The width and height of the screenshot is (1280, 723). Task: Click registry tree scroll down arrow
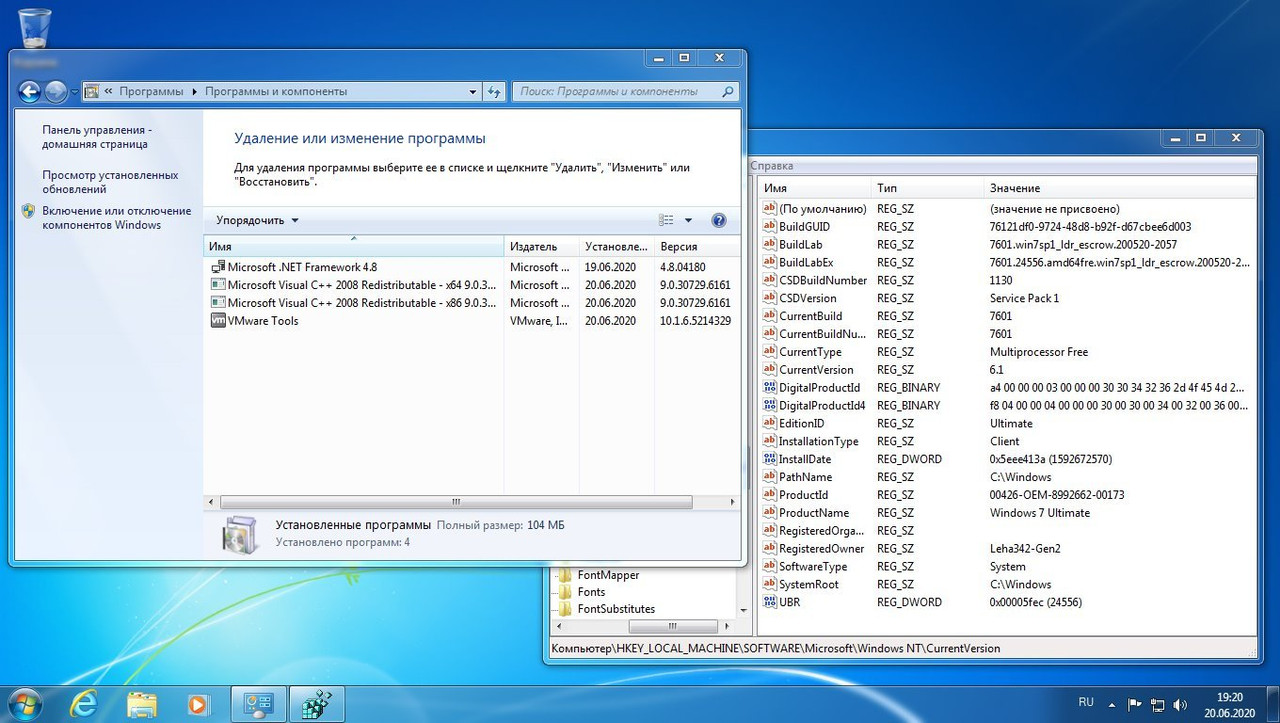(x=744, y=609)
